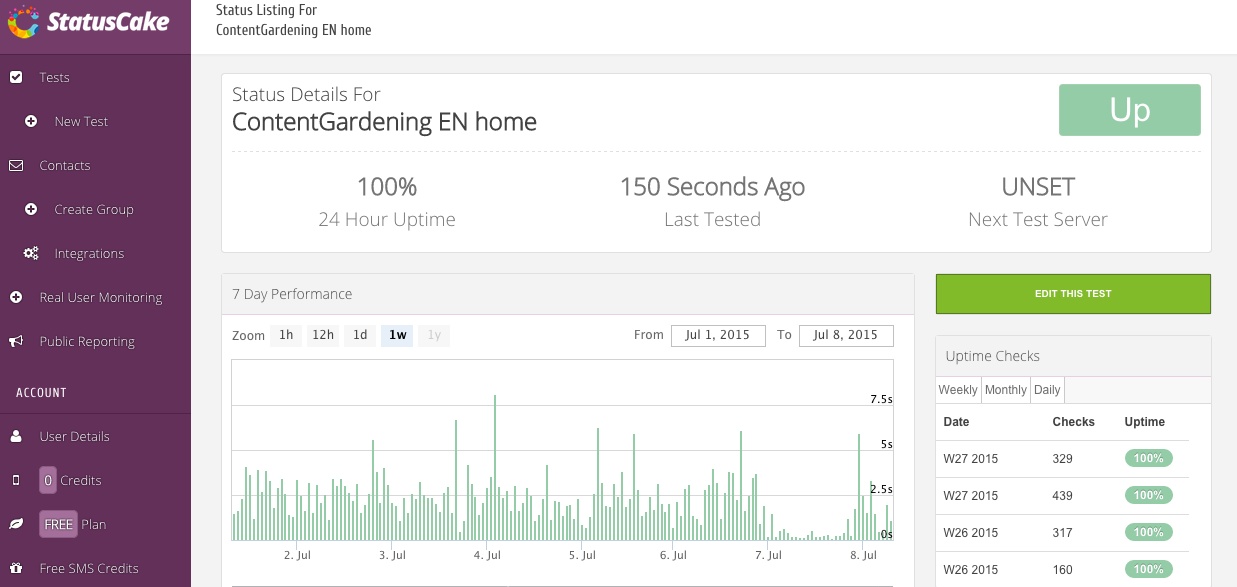Click the Plan leaf icon
Screen dimensions: 1237x587
click(x=16, y=524)
